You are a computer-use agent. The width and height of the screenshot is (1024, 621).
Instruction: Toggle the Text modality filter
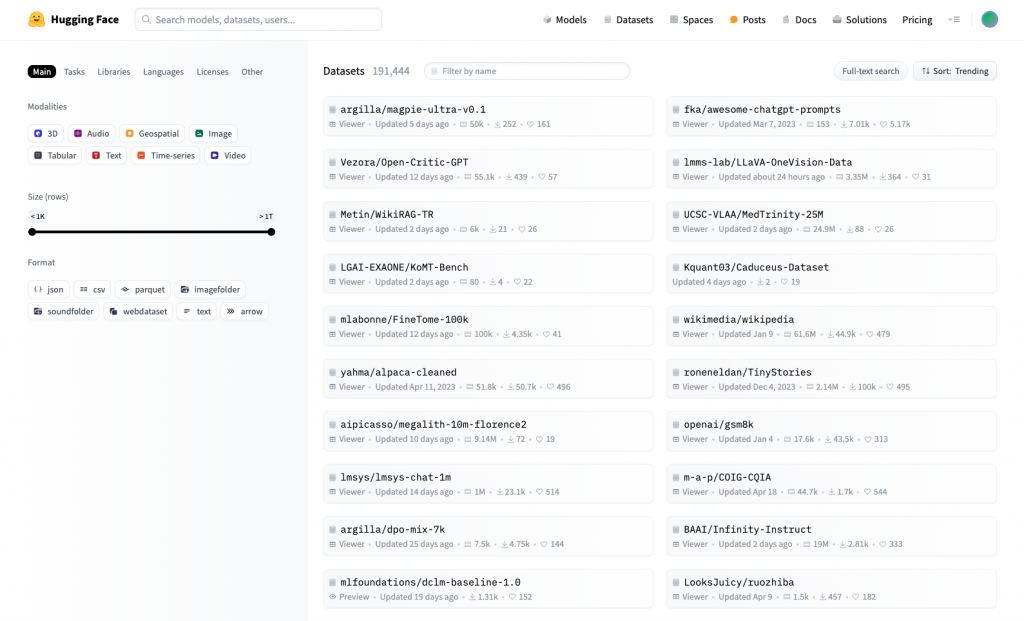point(106,155)
